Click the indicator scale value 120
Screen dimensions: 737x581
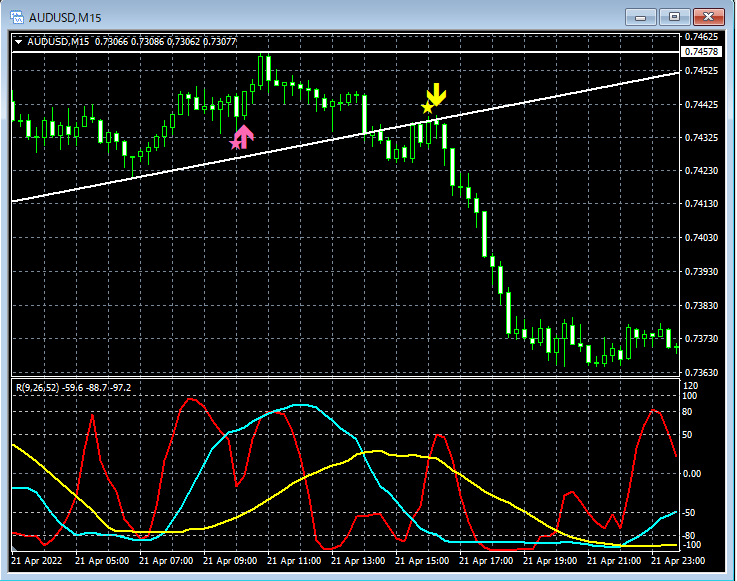click(690, 386)
